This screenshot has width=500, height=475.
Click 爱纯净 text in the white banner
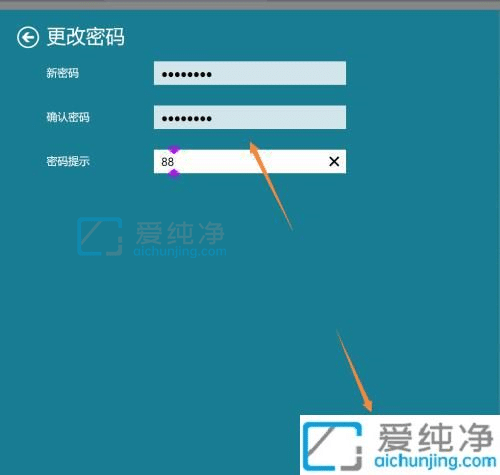pyautogui.click(x=435, y=437)
